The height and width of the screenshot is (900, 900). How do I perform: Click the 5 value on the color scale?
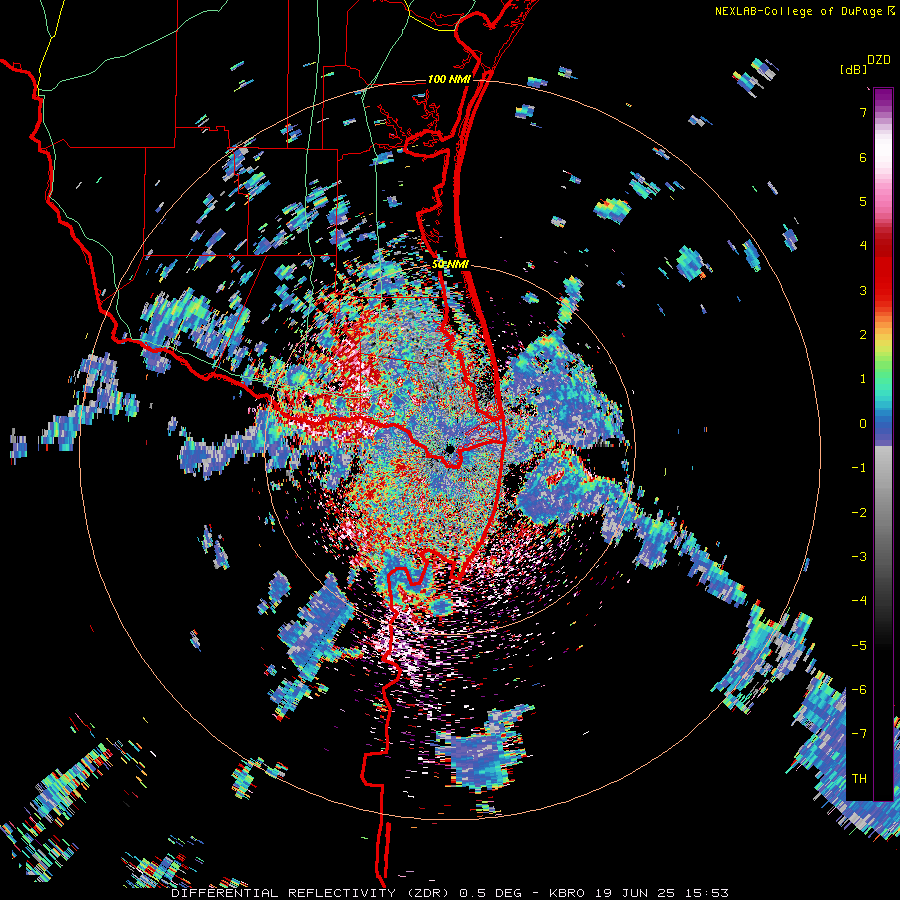tap(863, 201)
